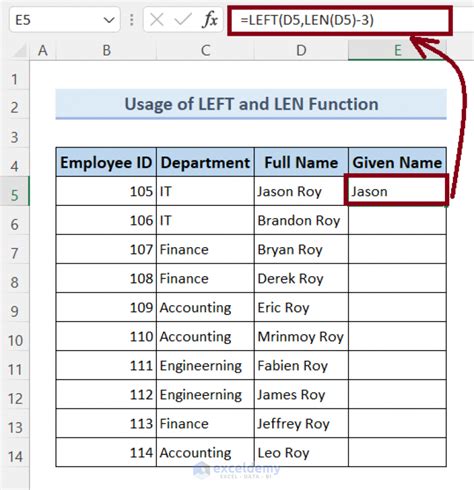The height and width of the screenshot is (490, 474).
Task: Select Employee ID cell 108
Action: (106, 278)
